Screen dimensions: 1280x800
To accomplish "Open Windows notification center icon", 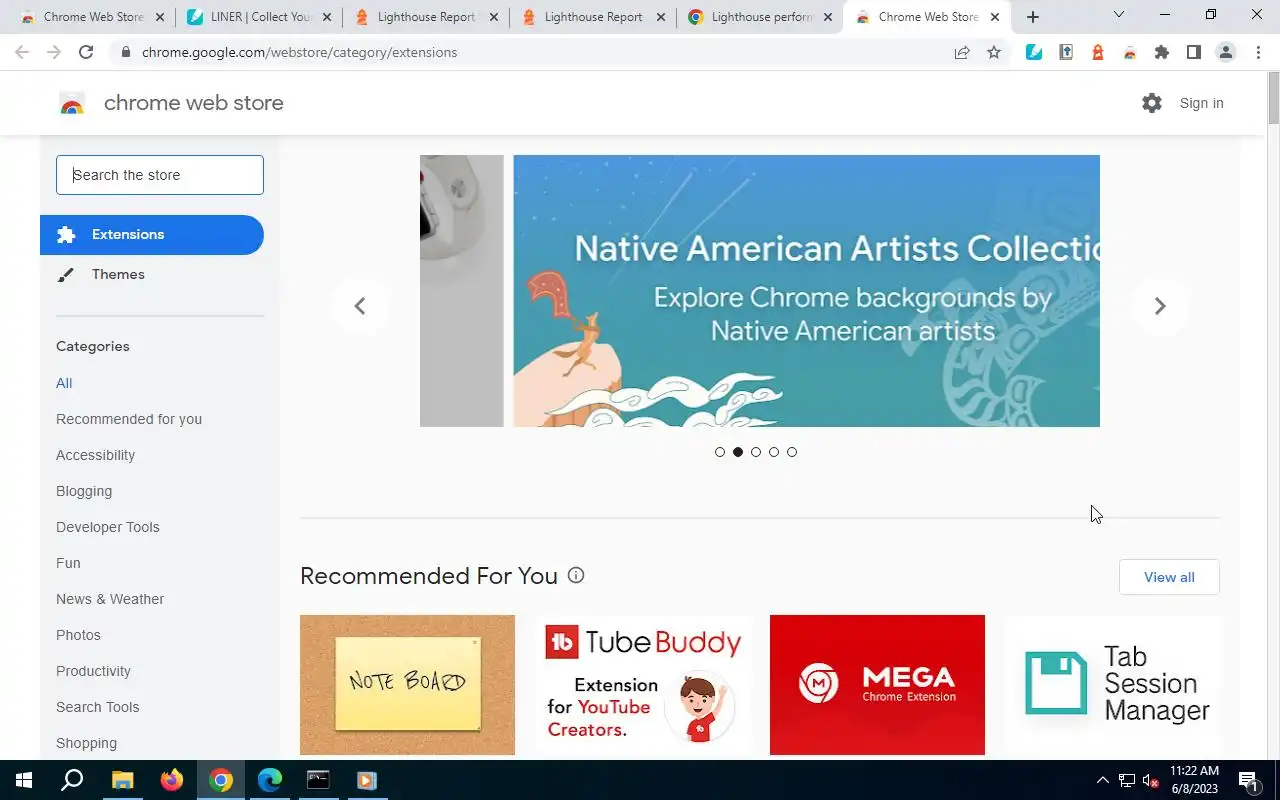I will [x=1248, y=780].
